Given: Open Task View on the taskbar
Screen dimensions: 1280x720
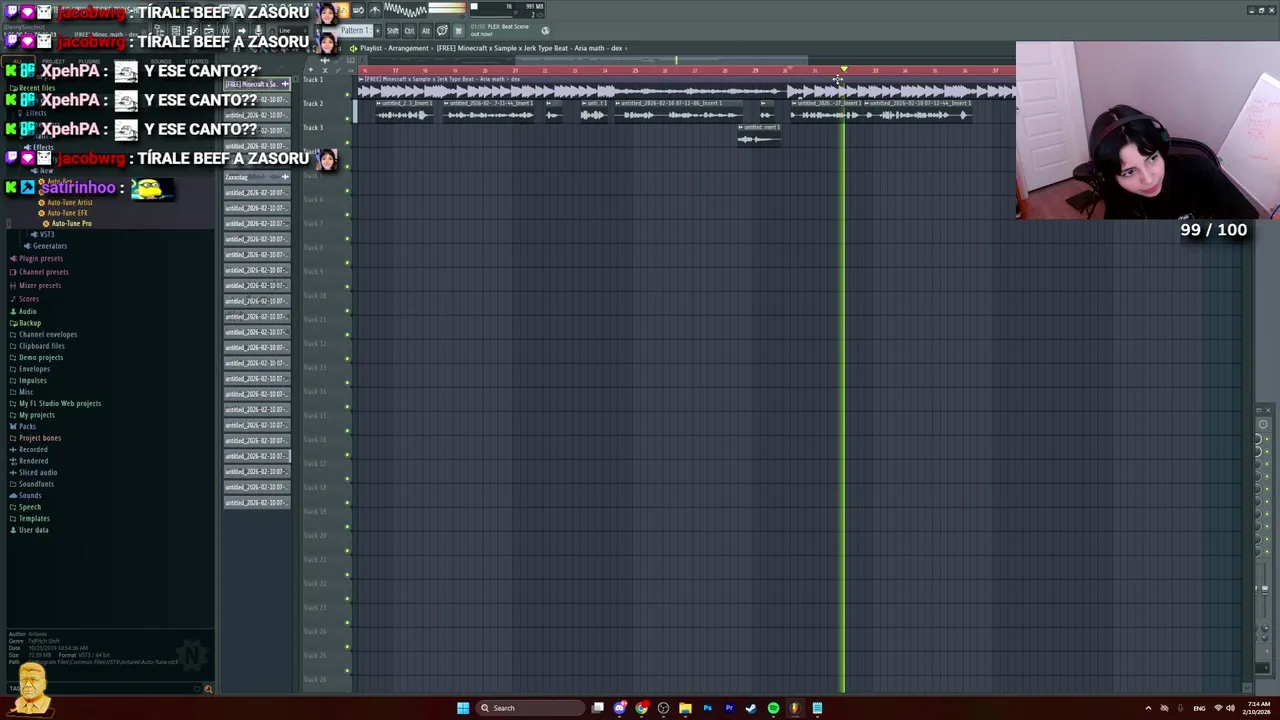Looking at the screenshot, I should [x=598, y=708].
